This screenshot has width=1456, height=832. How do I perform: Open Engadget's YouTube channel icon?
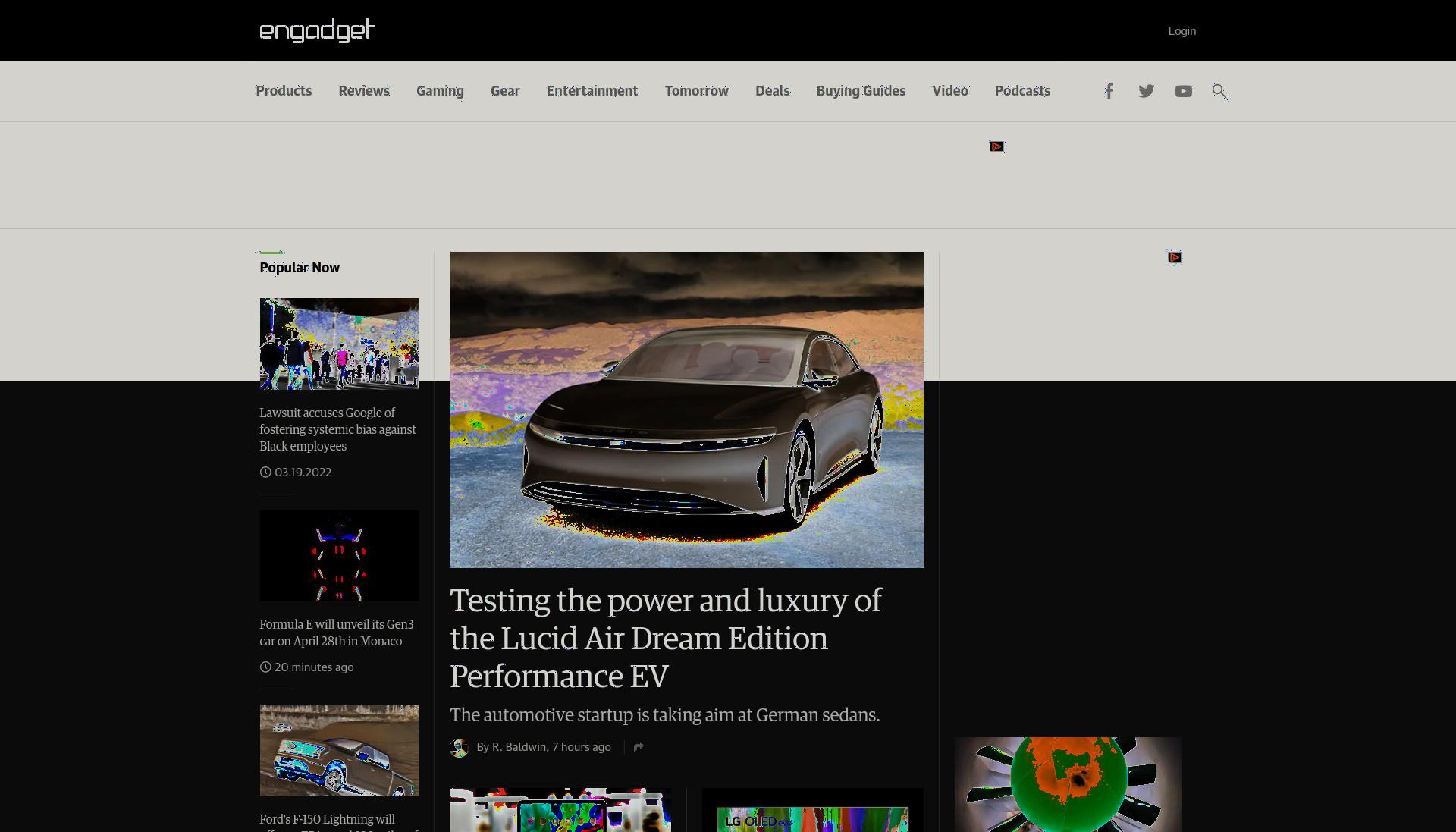[x=1183, y=91]
